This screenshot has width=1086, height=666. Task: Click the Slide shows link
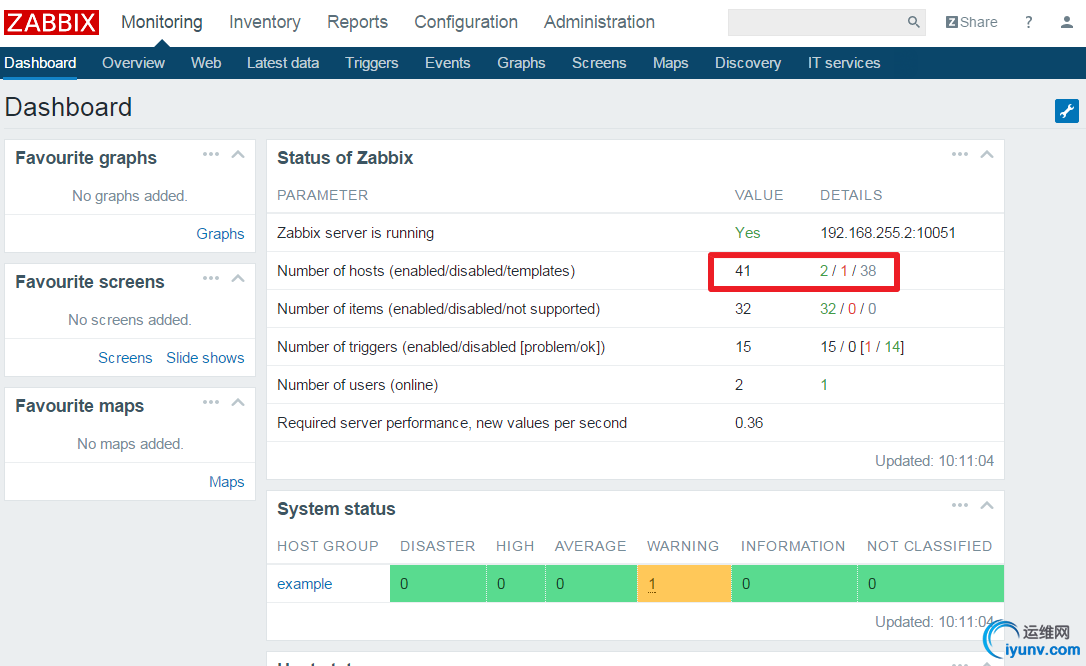tap(205, 358)
